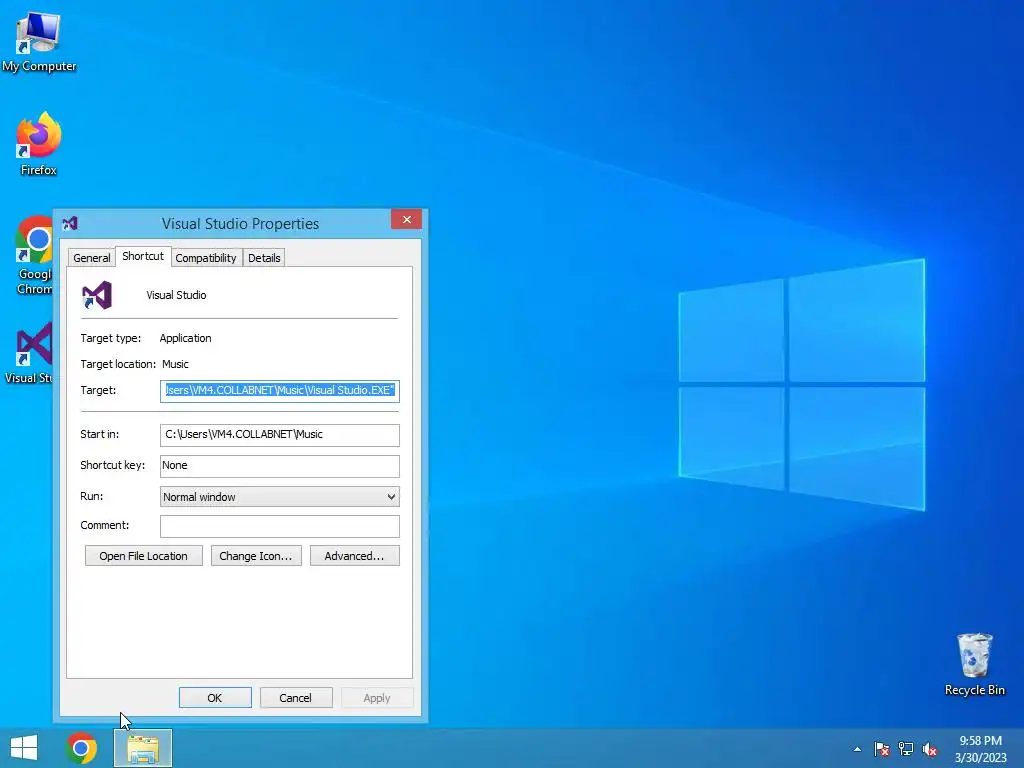The image size is (1024, 768).
Task: Click the Visual Studio name text in the dialog
Action: 176,295
